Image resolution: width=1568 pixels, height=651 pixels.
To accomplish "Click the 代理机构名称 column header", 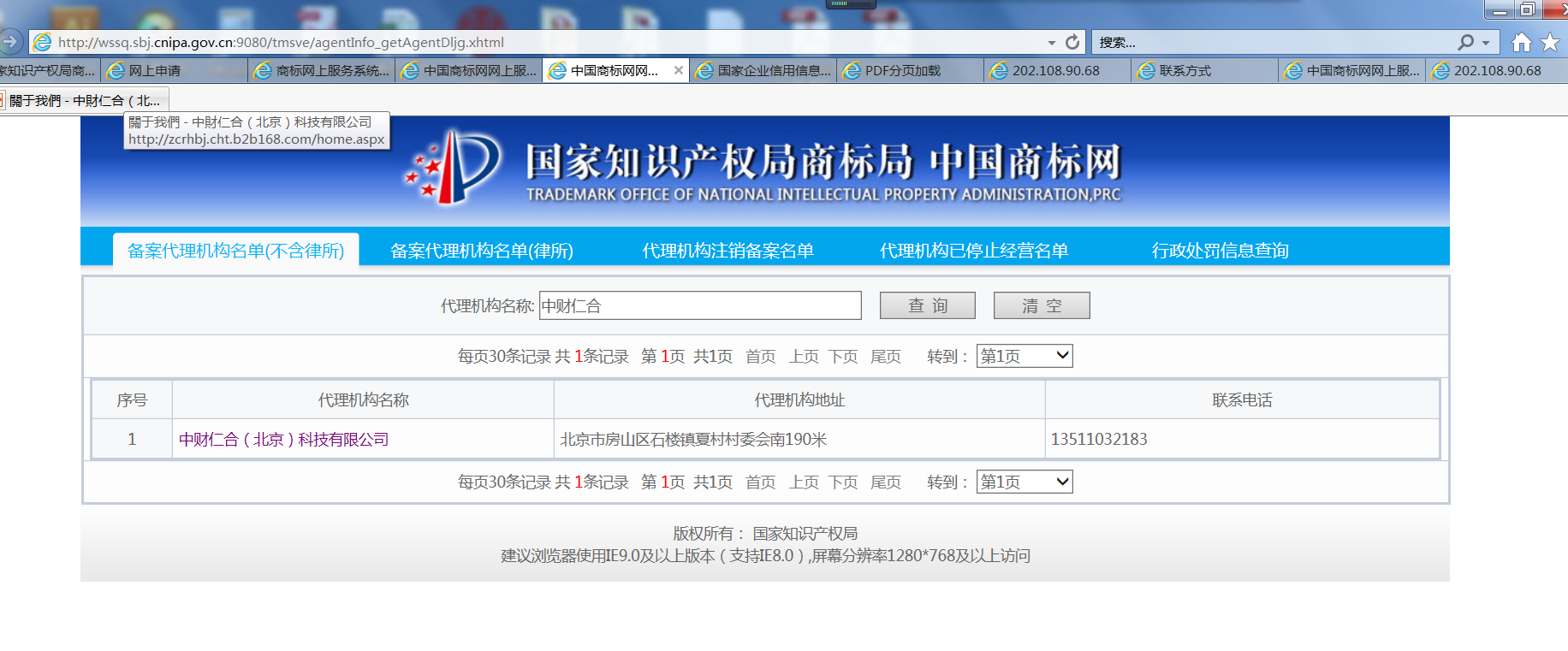I will tap(363, 400).
